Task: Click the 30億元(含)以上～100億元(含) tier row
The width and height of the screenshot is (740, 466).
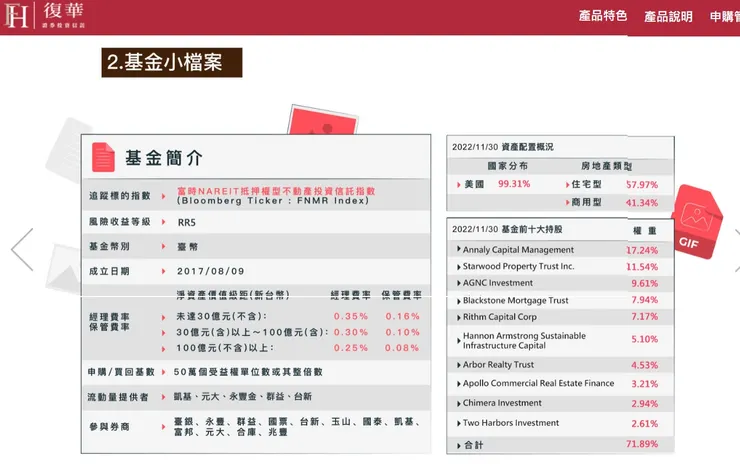Action: coord(252,332)
